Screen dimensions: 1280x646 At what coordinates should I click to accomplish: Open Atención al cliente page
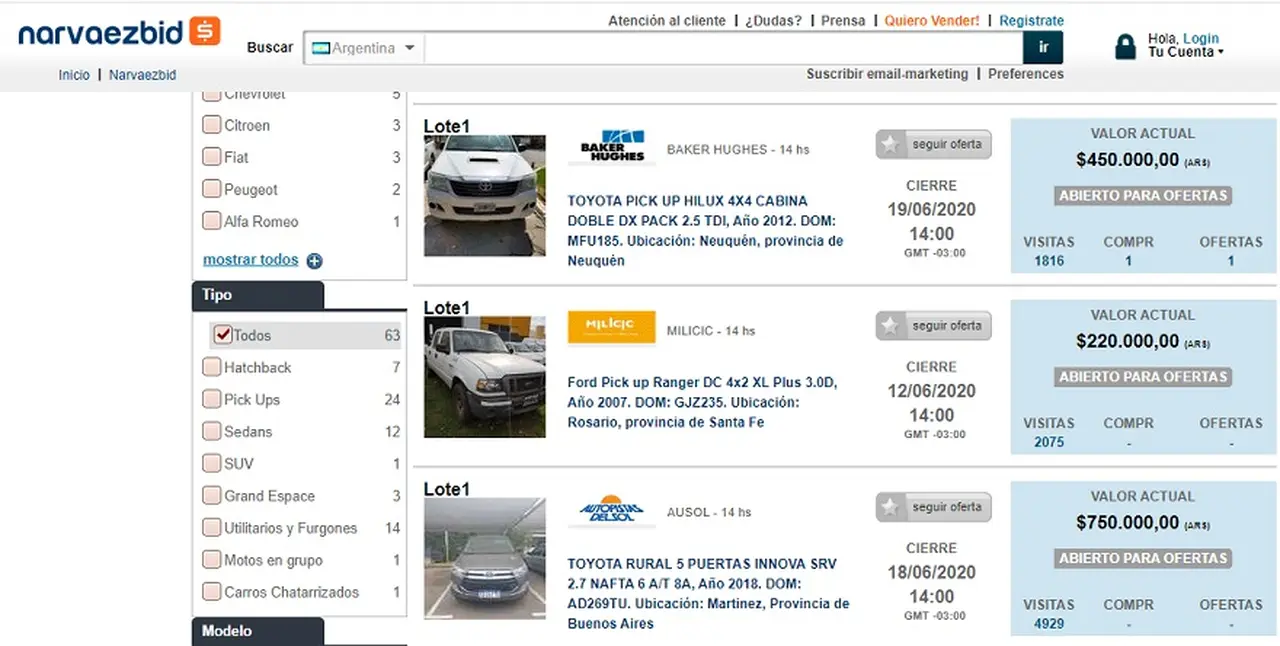tap(667, 21)
